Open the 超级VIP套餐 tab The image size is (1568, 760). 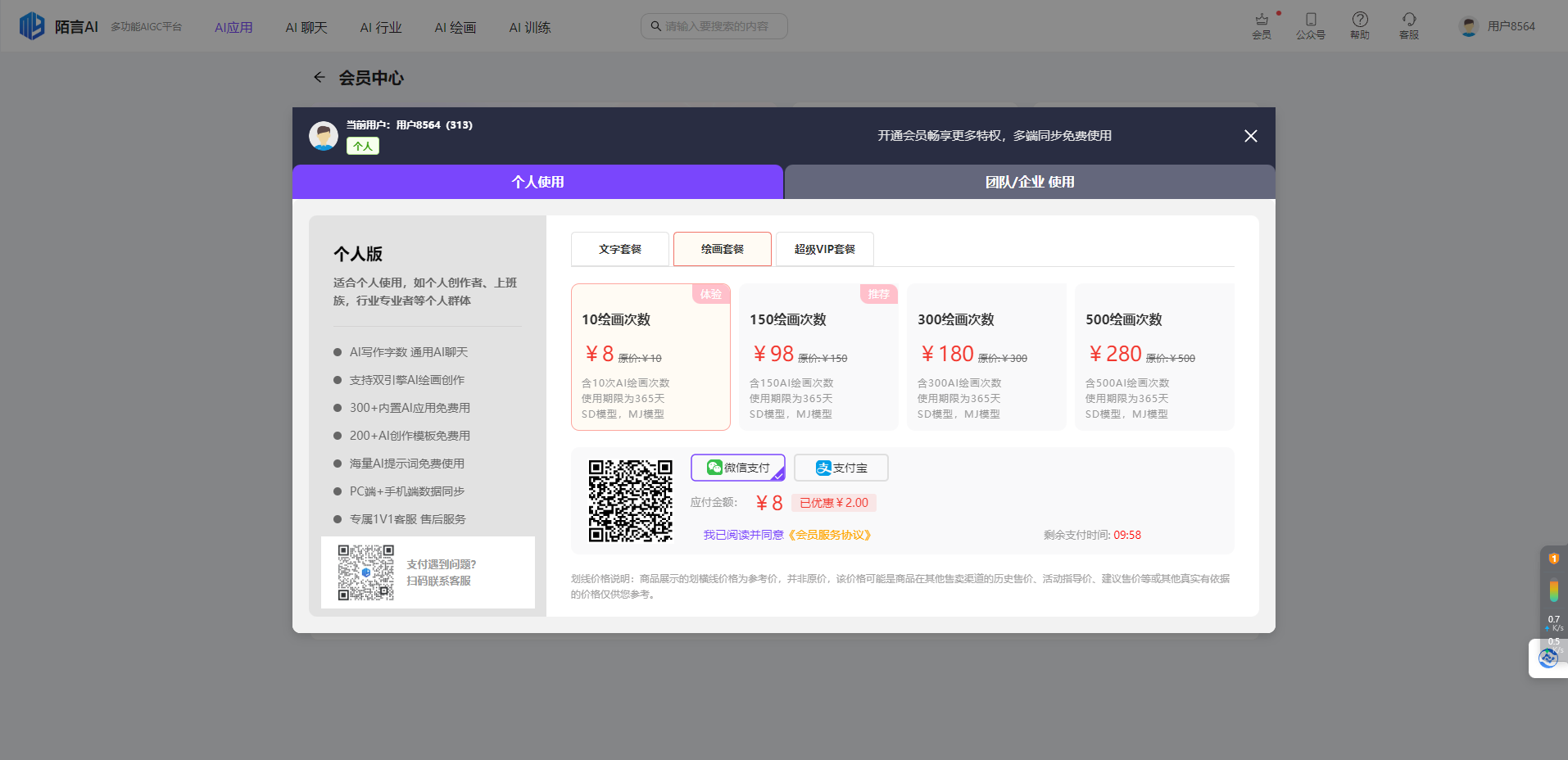click(824, 248)
